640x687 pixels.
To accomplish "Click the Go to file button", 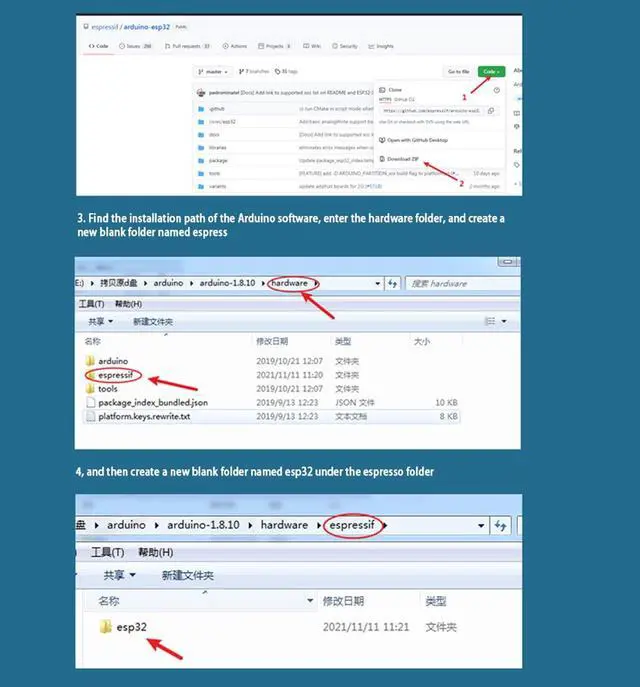I will (x=458, y=72).
